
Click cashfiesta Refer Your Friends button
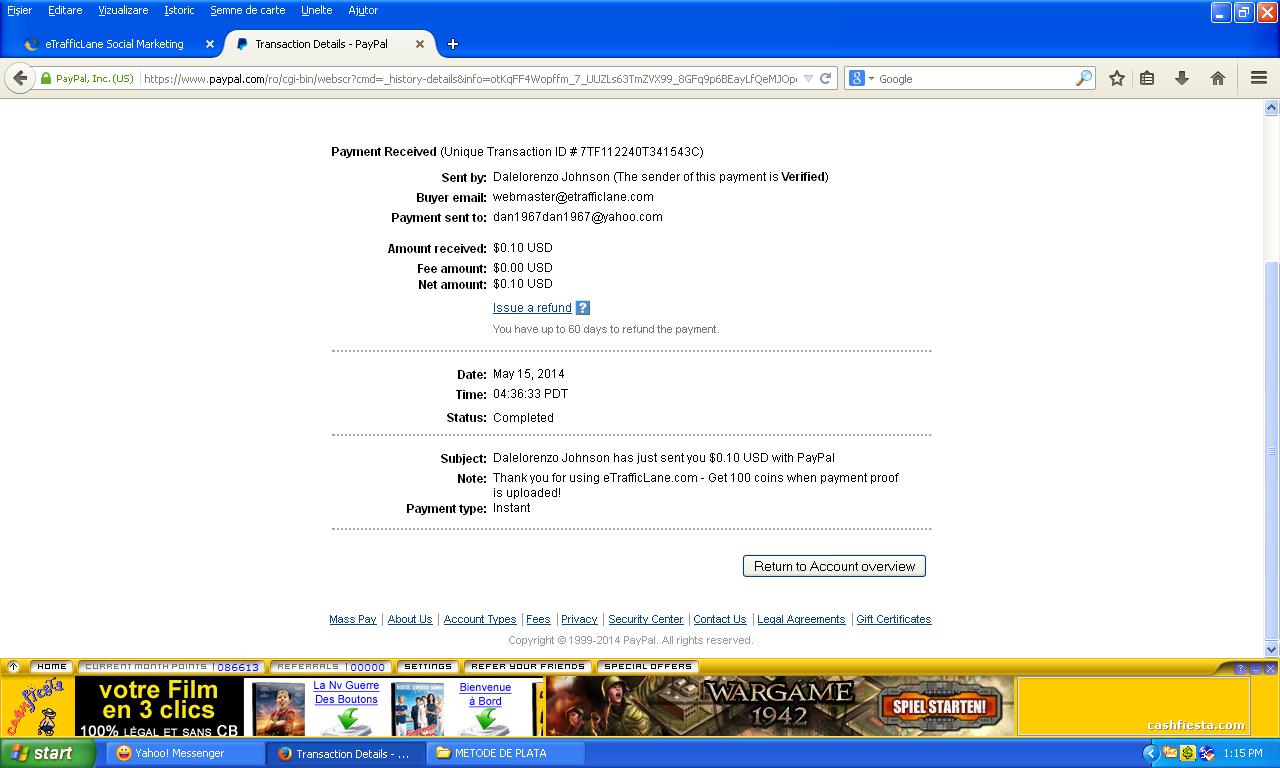(x=528, y=667)
